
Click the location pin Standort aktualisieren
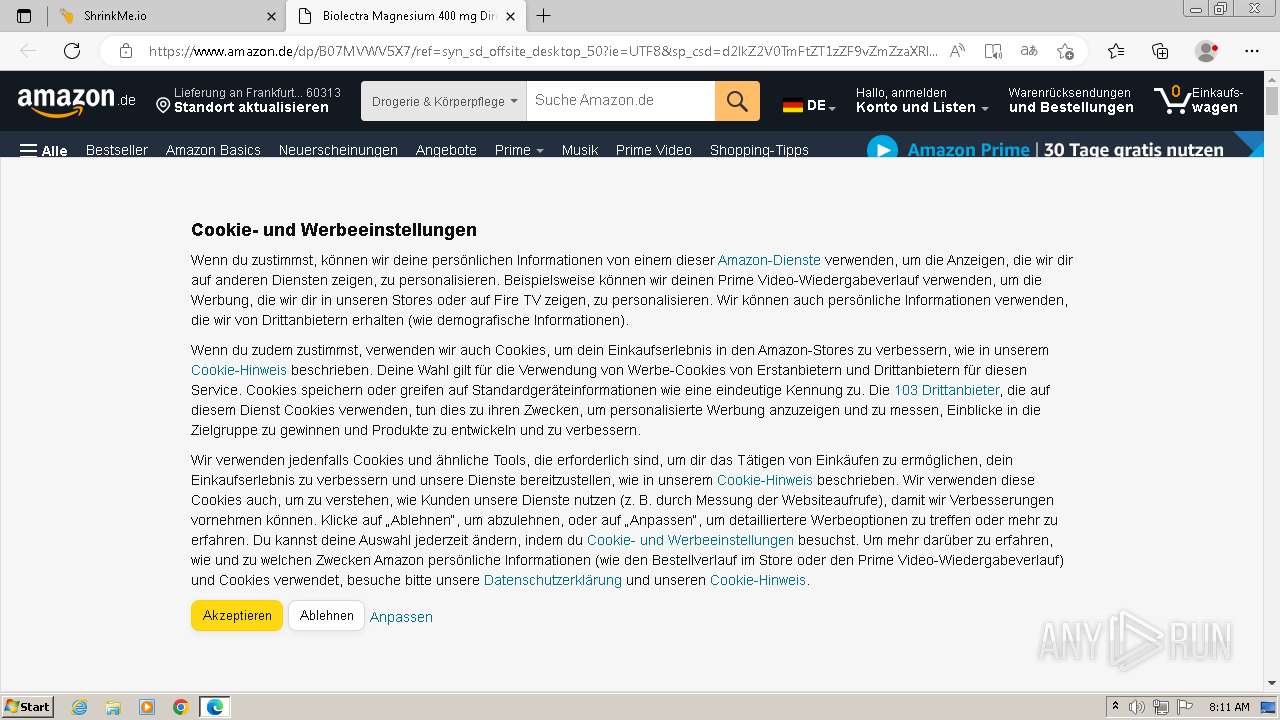249,100
